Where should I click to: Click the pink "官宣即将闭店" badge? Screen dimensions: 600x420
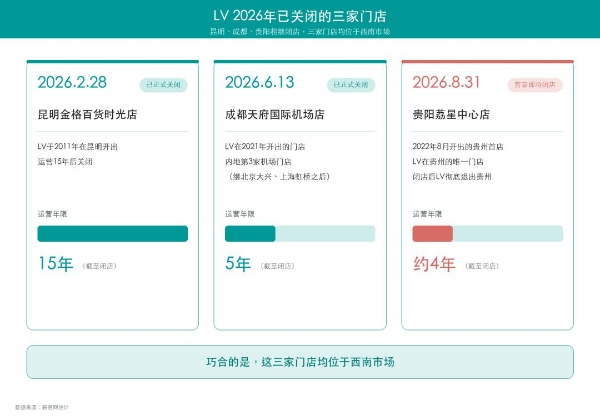coord(535,85)
